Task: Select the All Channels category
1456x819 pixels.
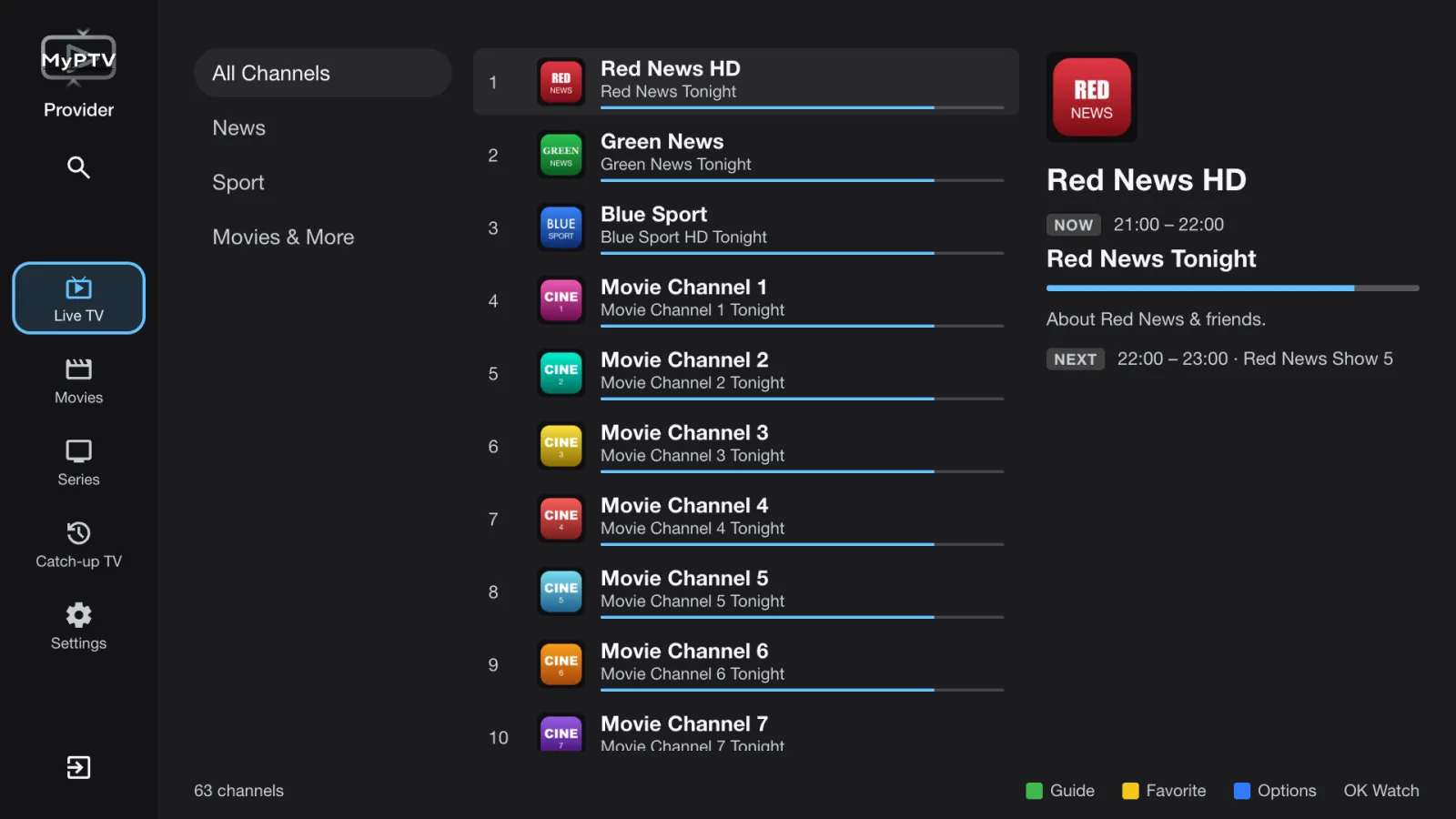Action: 323,73
